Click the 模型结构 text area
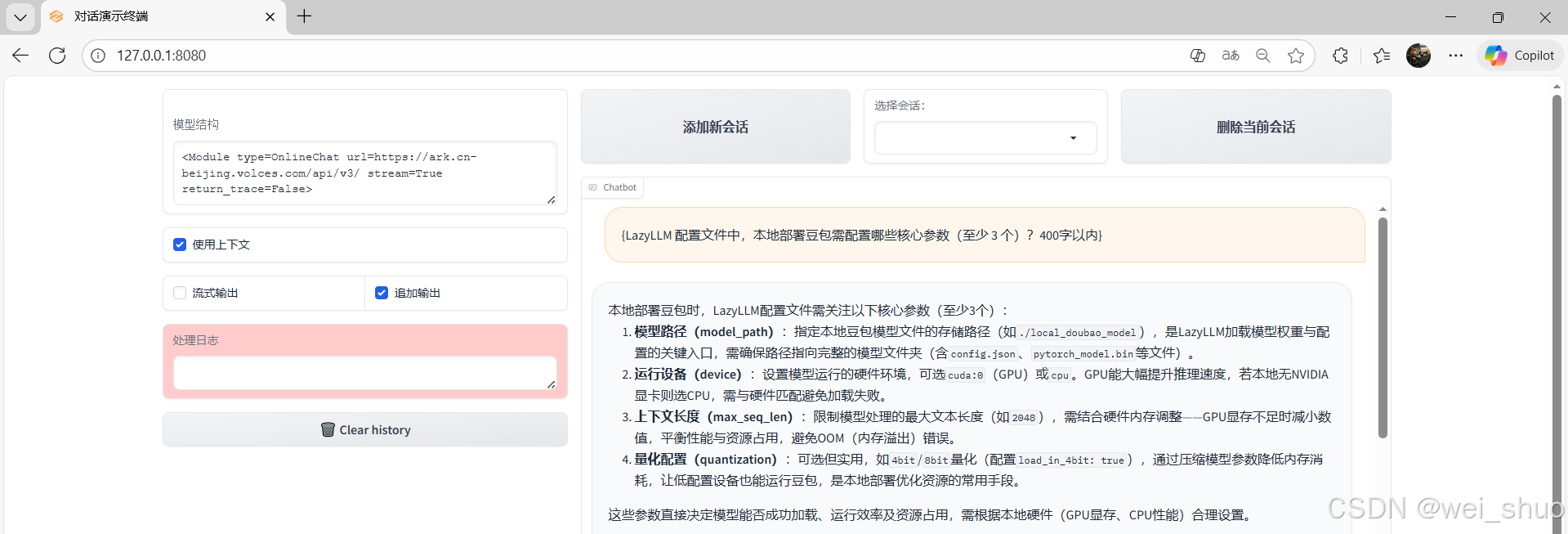1568x534 pixels. pyautogui.click(x=364, y=173)
